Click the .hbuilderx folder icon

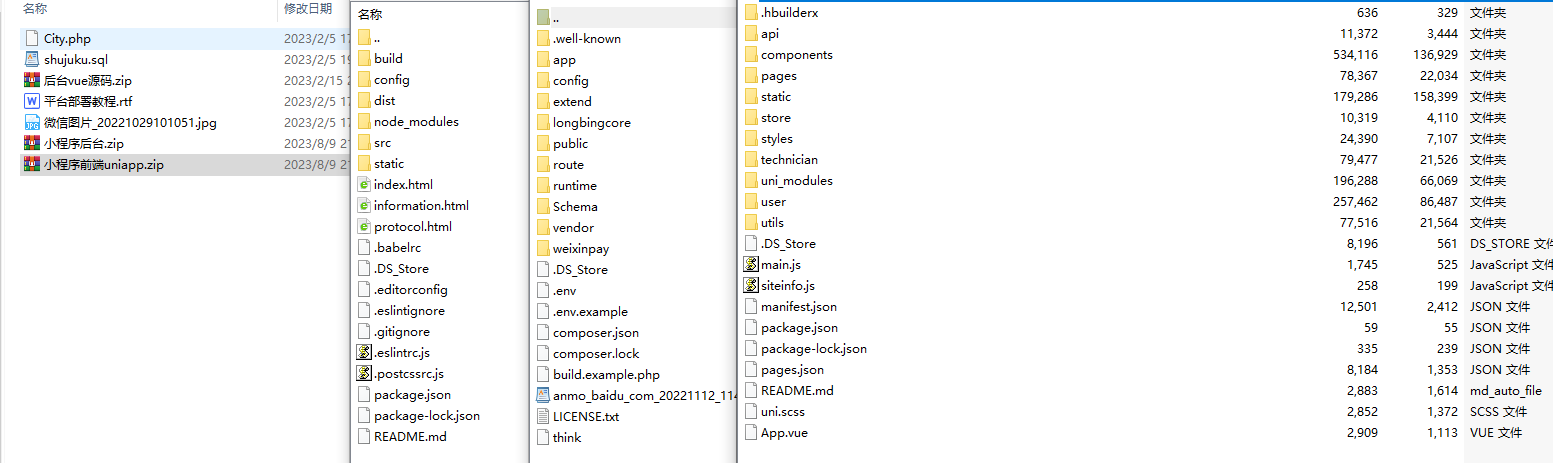pyautogui.click(x=751, y=13)
